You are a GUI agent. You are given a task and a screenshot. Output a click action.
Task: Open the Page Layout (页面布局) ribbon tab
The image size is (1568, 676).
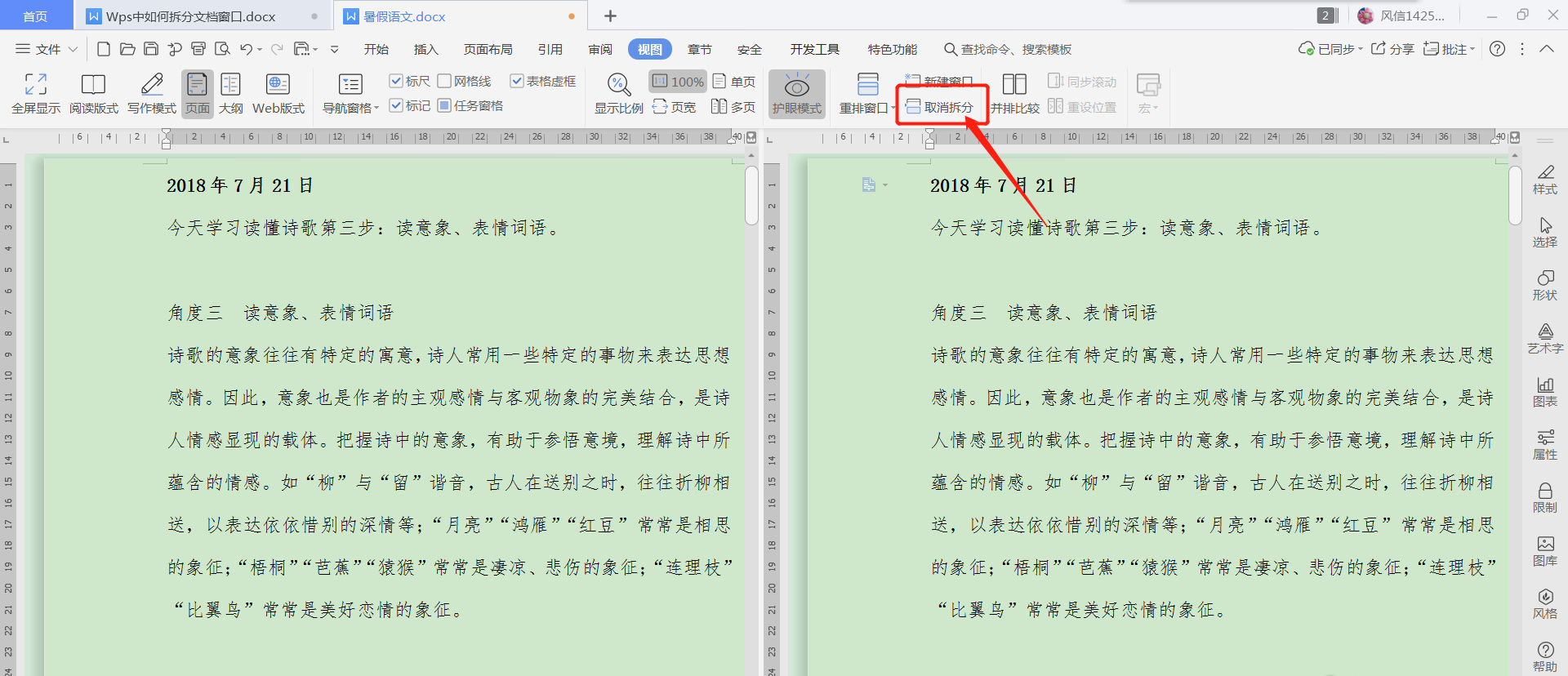click(x=488, y=49)
